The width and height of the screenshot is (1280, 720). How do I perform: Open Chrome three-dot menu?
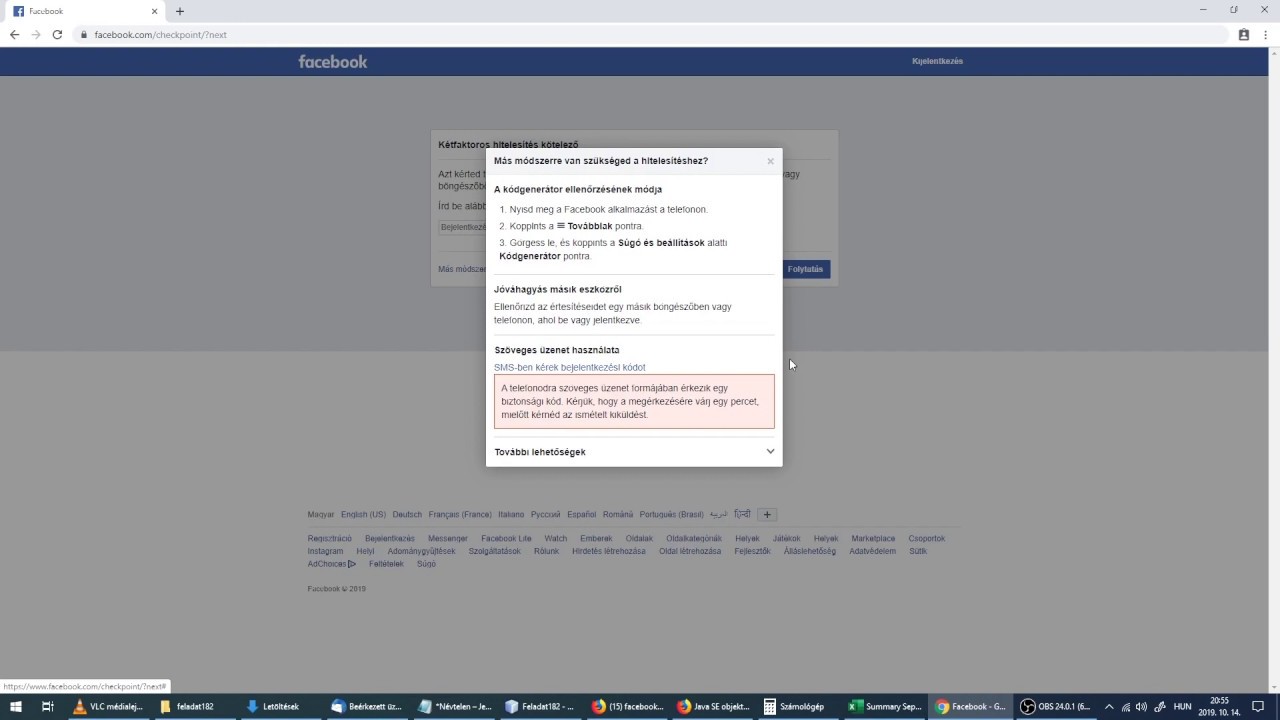(1266, 34)
